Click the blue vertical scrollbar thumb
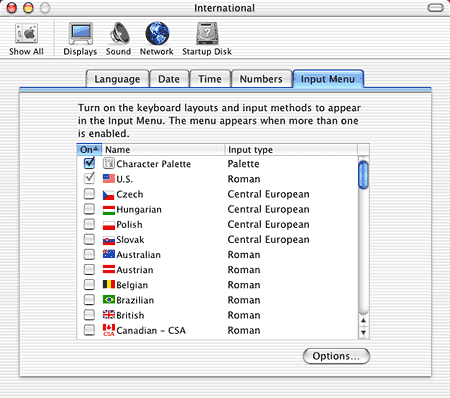Image resolution: width=450 pixels, height=398 pixels. 363,175
